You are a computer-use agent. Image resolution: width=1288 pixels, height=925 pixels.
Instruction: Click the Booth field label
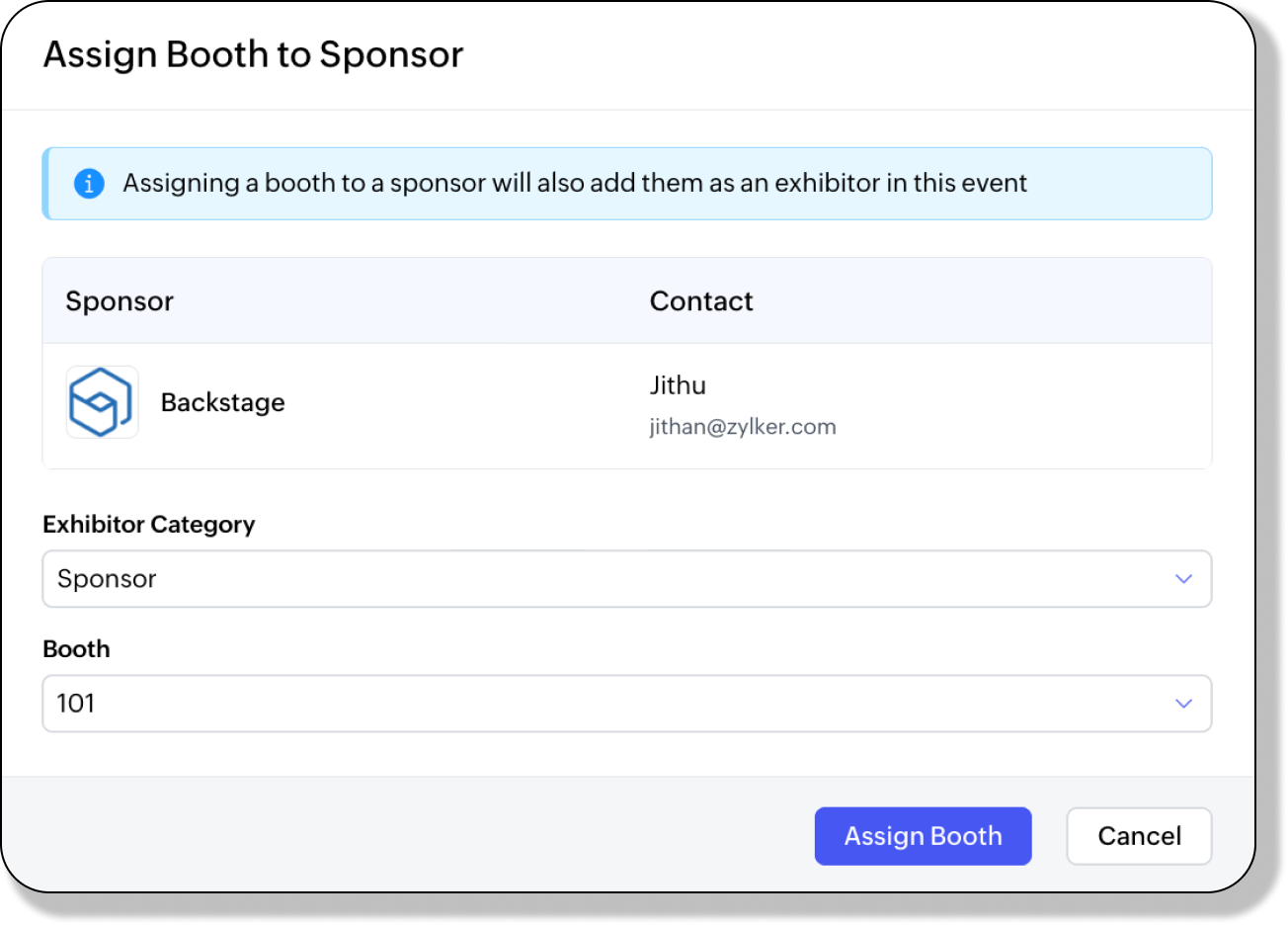[x=76, y=649]
